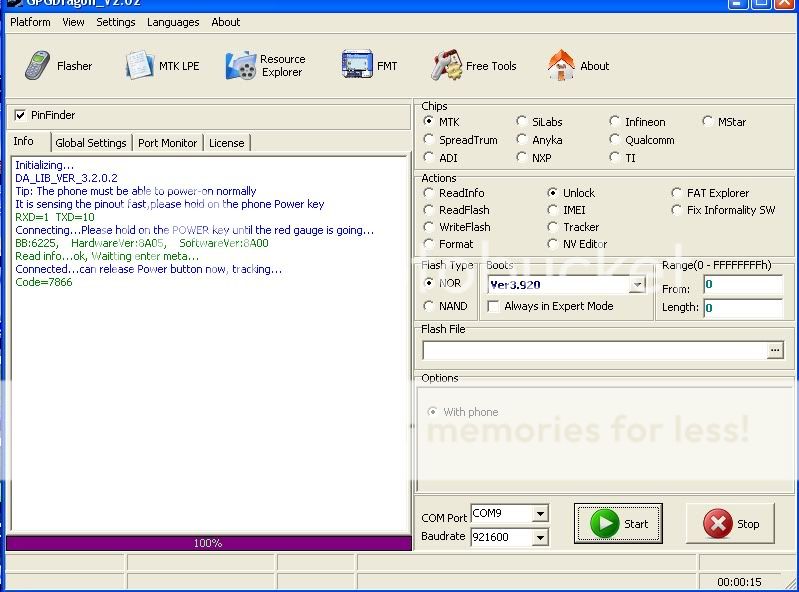Viewport: 799px width, 592px height.
Task: Uncheck the PinFinder checkbox
Action: click(x=20, y=115)
